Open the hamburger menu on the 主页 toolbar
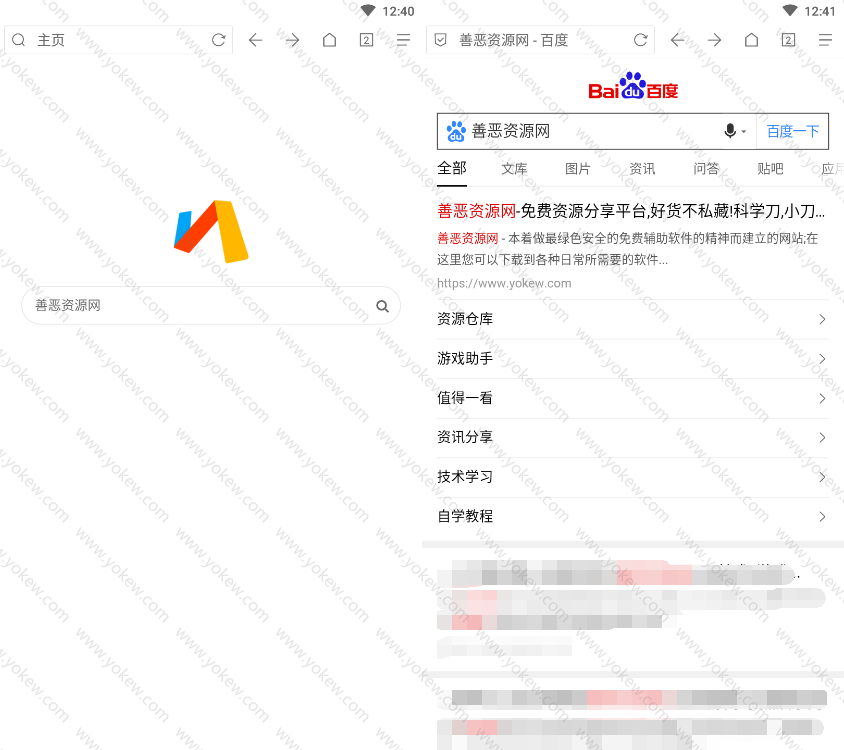Image resolution: width=844 pixels, height=750 pixels. tap(403, 40)
